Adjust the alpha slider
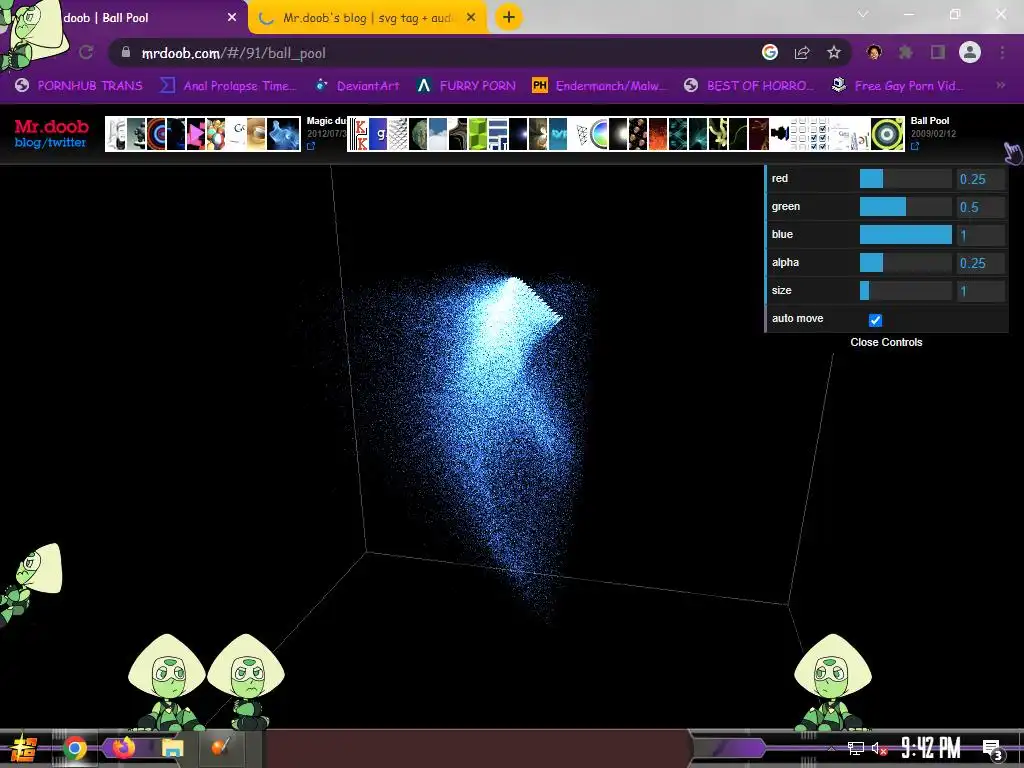The height and width of the screenshot is (768, 1024). pyautogui.click(x=905, y=263)
